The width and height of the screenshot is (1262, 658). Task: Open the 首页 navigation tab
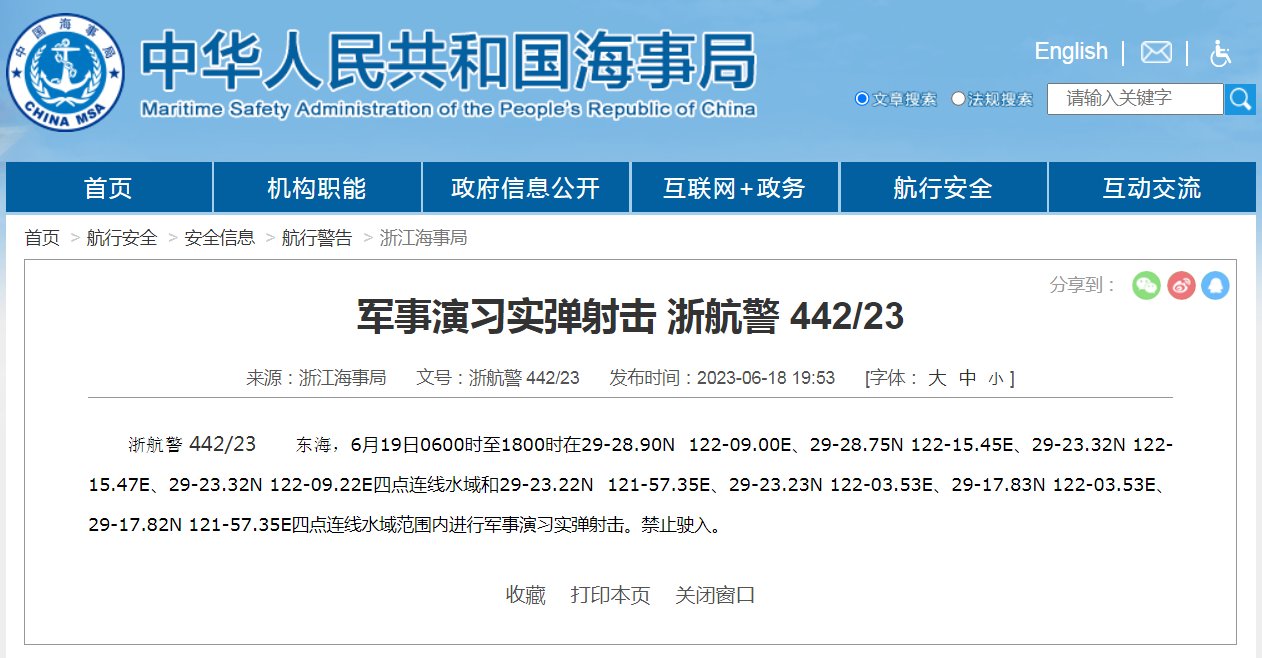(x=108, y=188)
